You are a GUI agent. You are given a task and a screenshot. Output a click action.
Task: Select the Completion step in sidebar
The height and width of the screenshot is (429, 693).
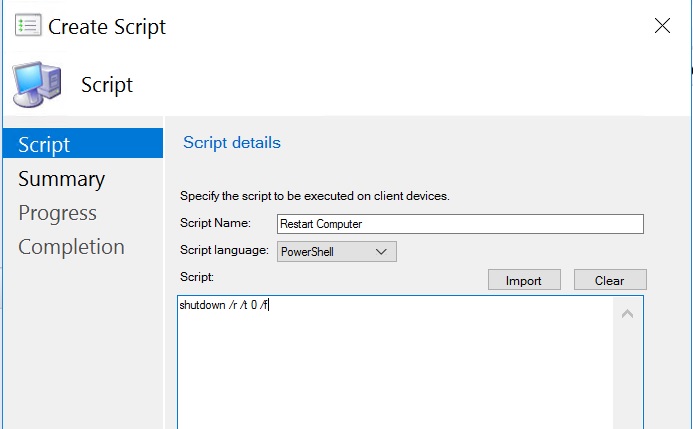coord(71,247)
